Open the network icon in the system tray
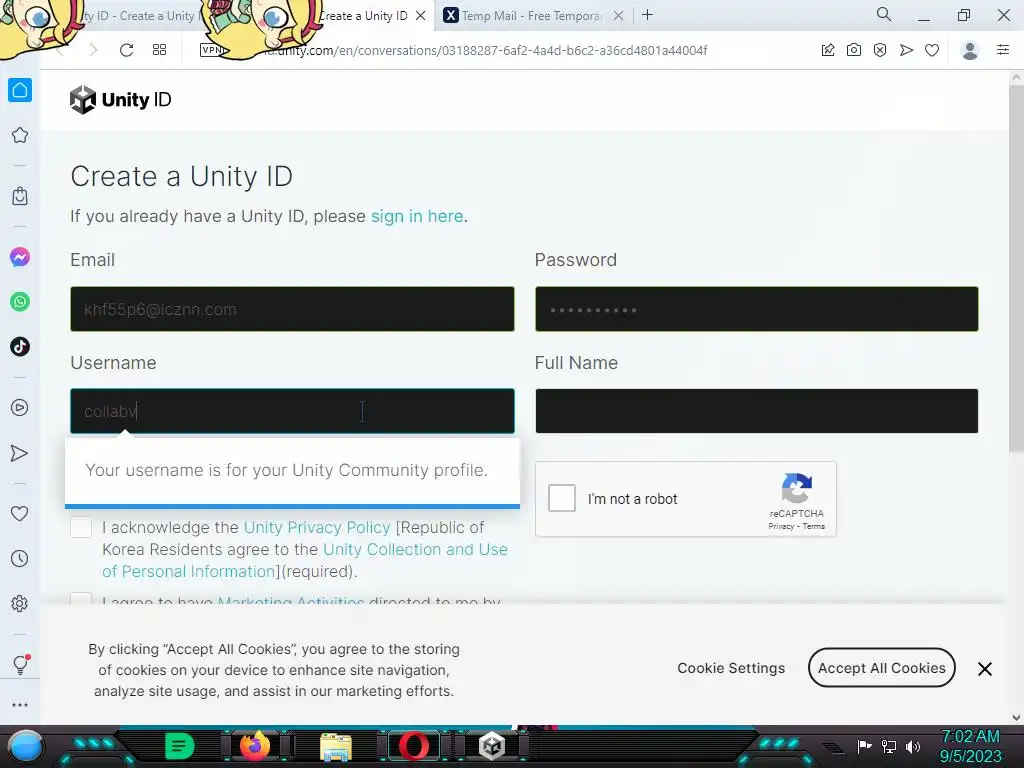This screenshot has width=1024, height=768. [x=889, y=746]
